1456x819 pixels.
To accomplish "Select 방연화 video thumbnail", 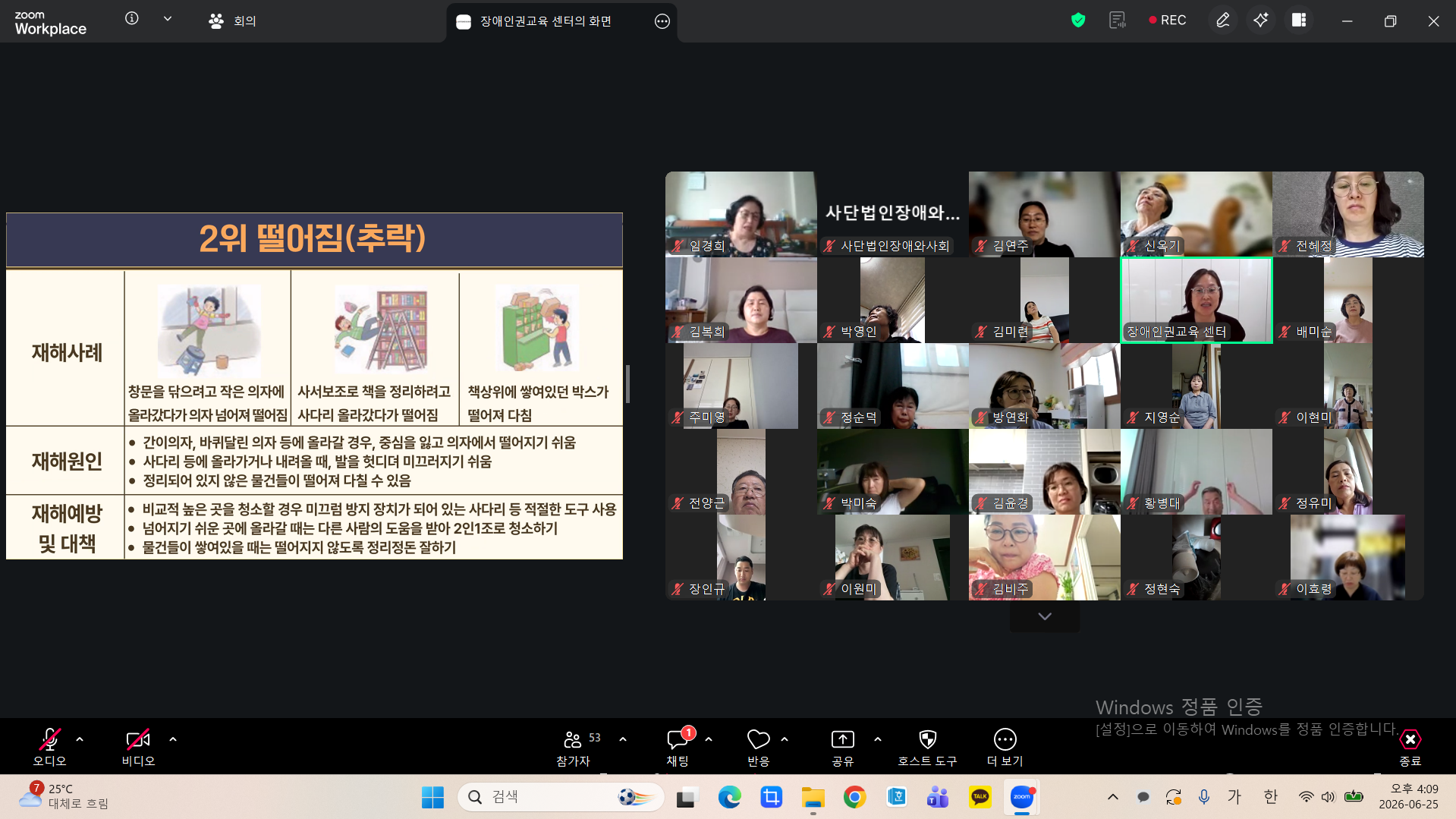I will click(x=1045, y=386).
